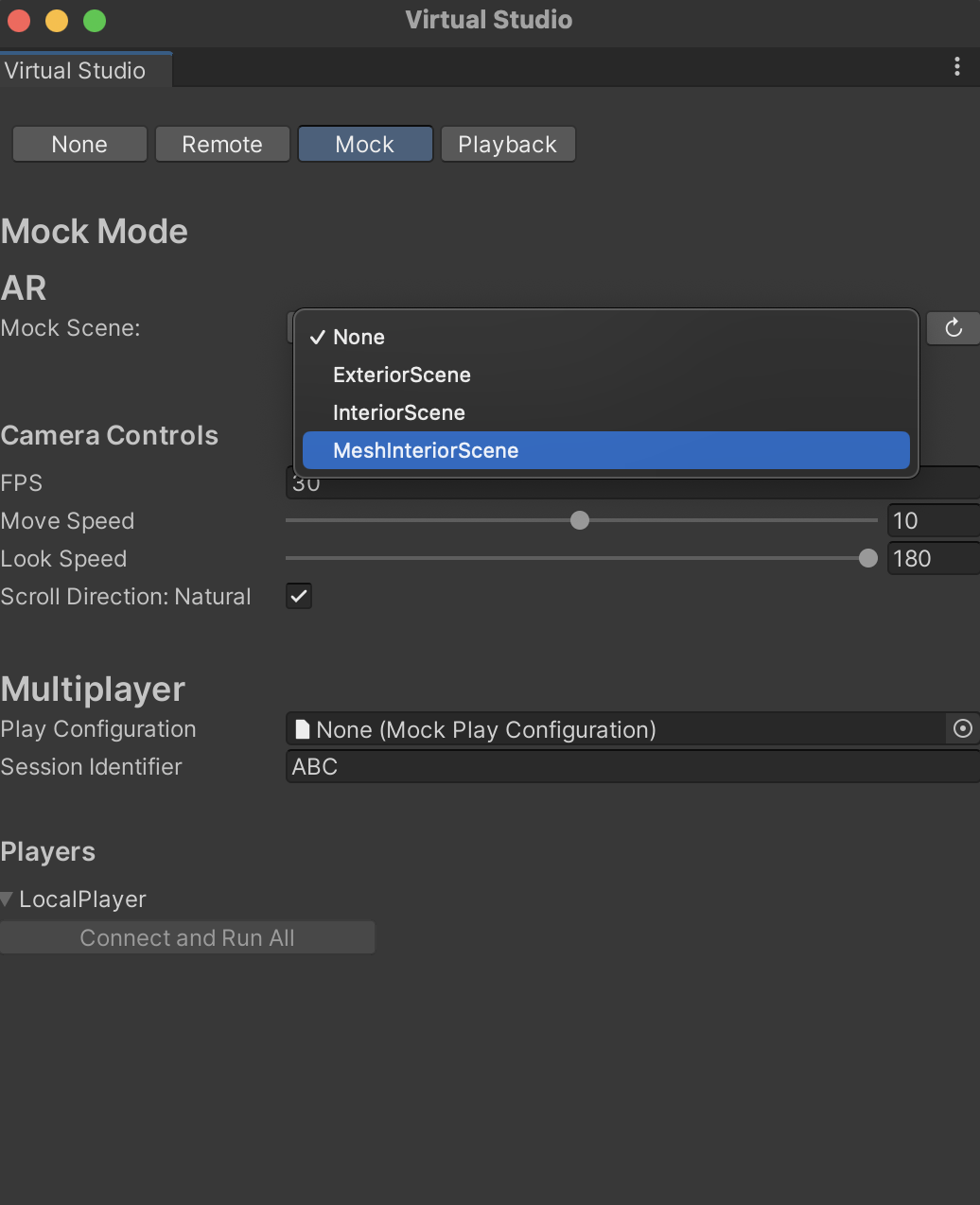Screen dimensions: 980x1205
Task: Click the document icon in Play Configuration field
Action: pos(303,729)
